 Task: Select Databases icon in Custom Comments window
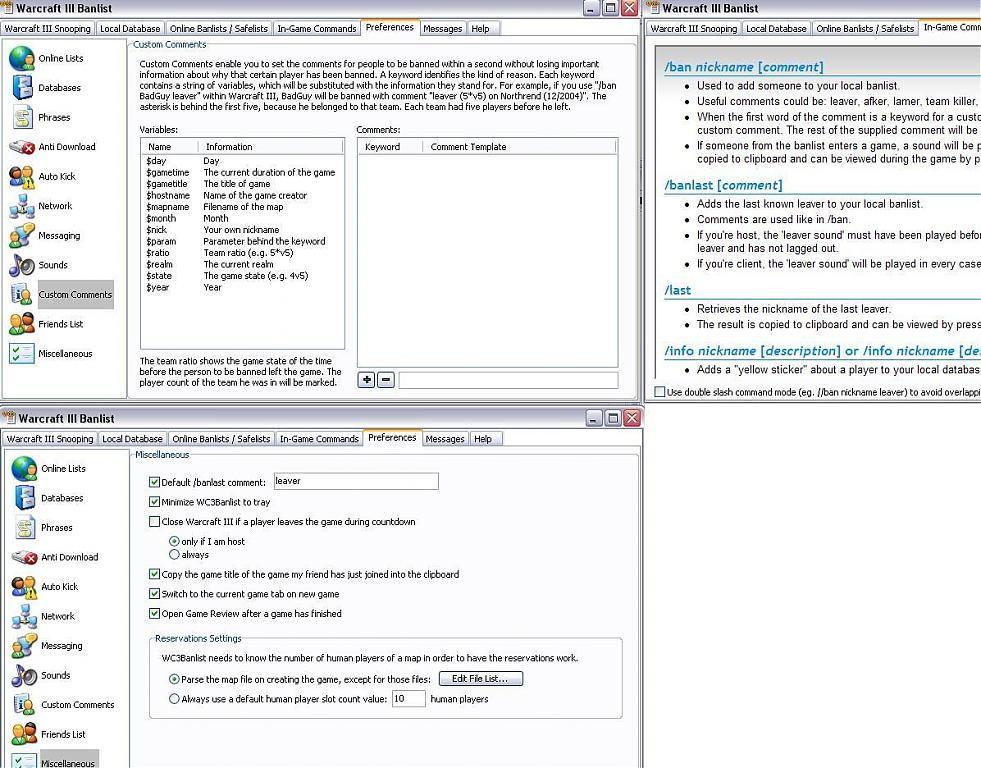22,88
